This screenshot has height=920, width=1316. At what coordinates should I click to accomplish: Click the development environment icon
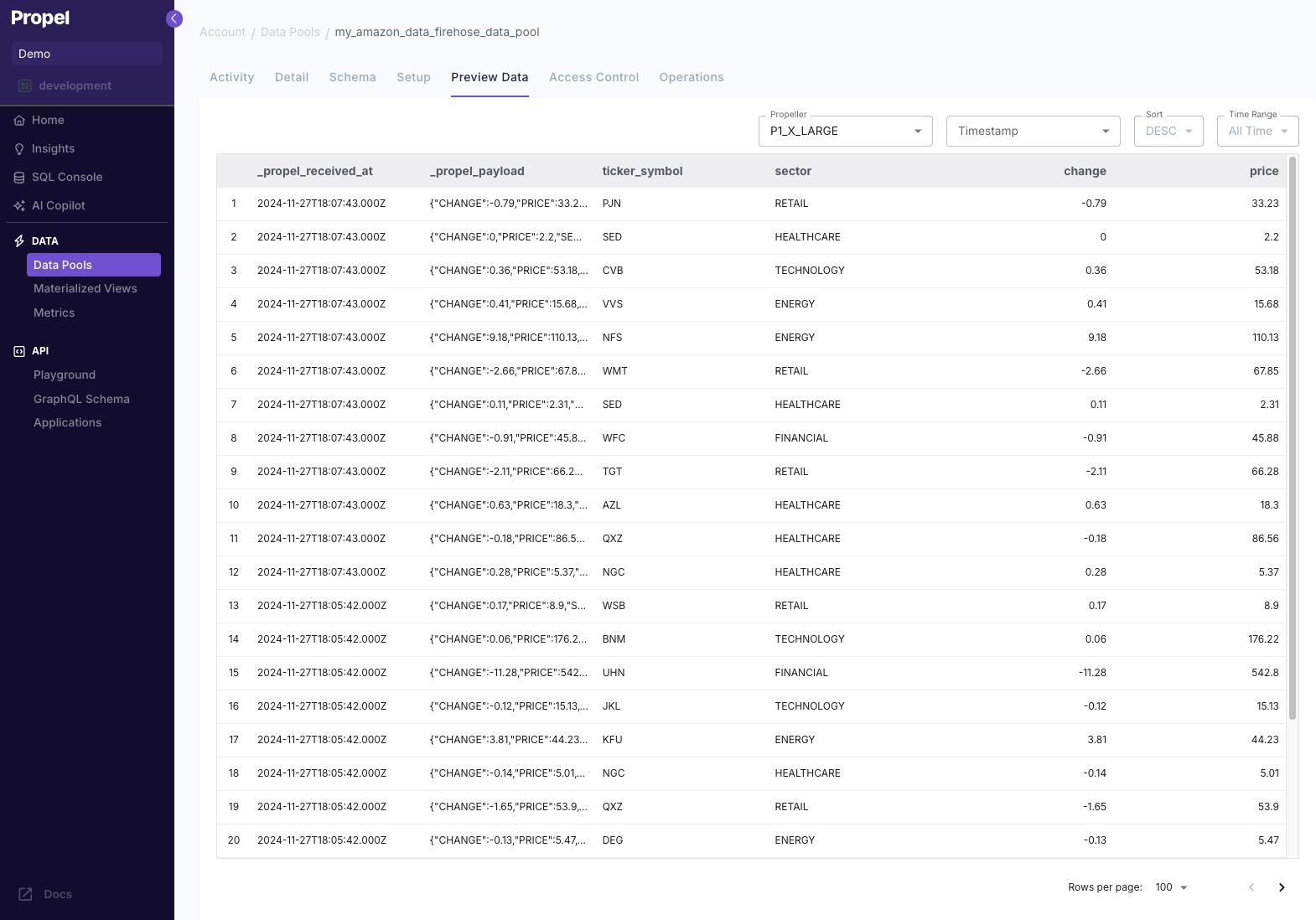tap(25, 85)
